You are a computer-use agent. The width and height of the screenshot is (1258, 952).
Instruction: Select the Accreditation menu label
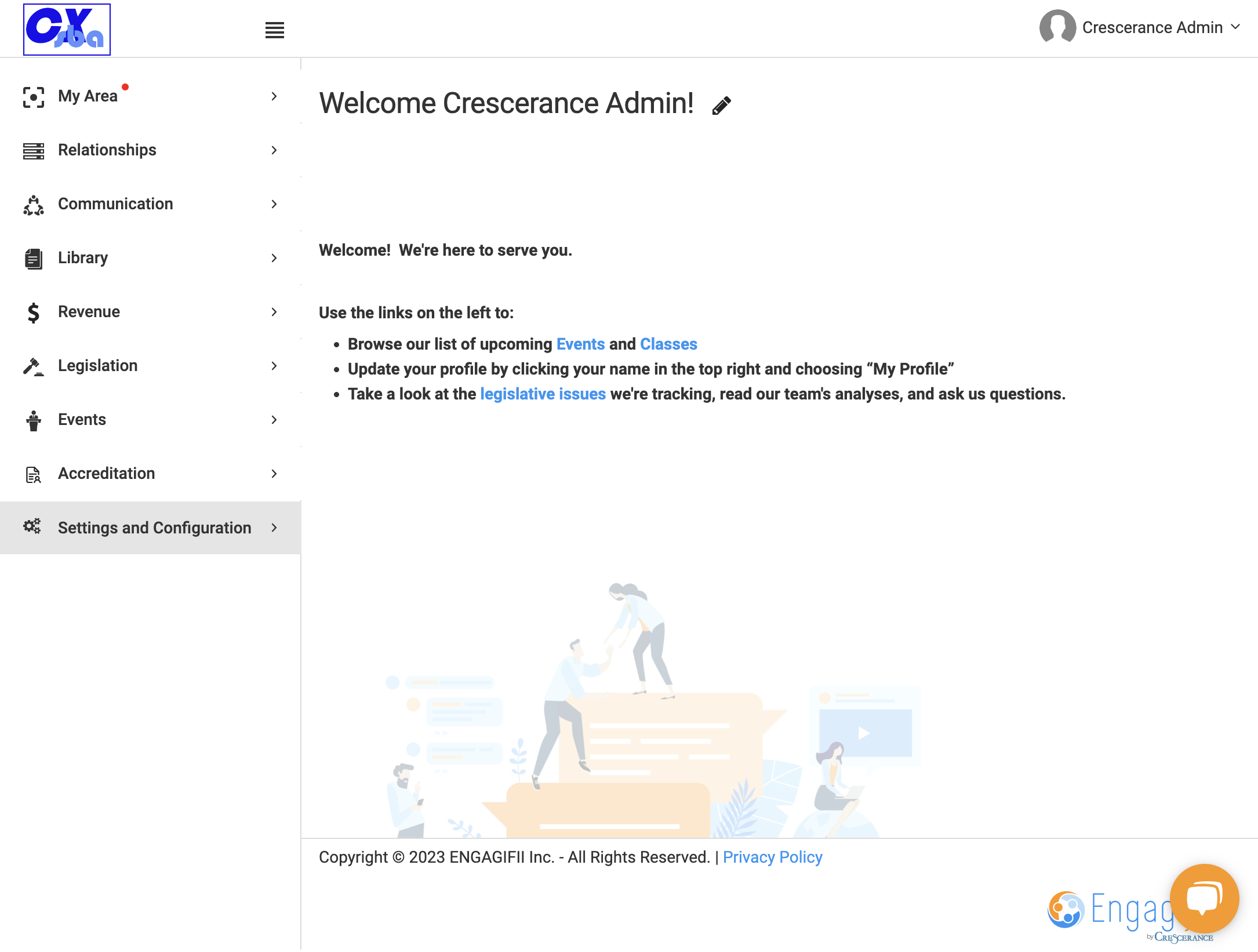[x=107, y=474]
